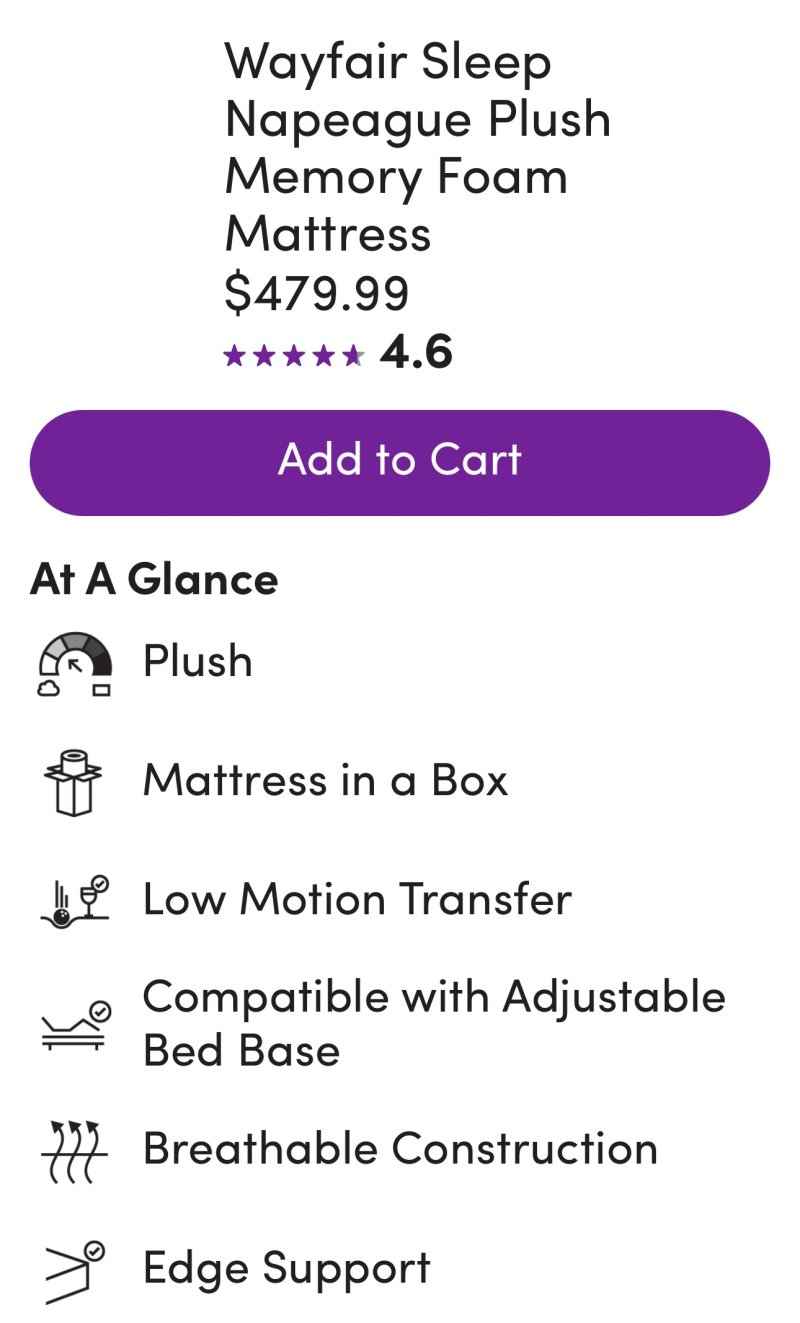Click the Breathable Construction airflow icon
This screenshot has height=1323, width=800.
[x=74, y=1150]
